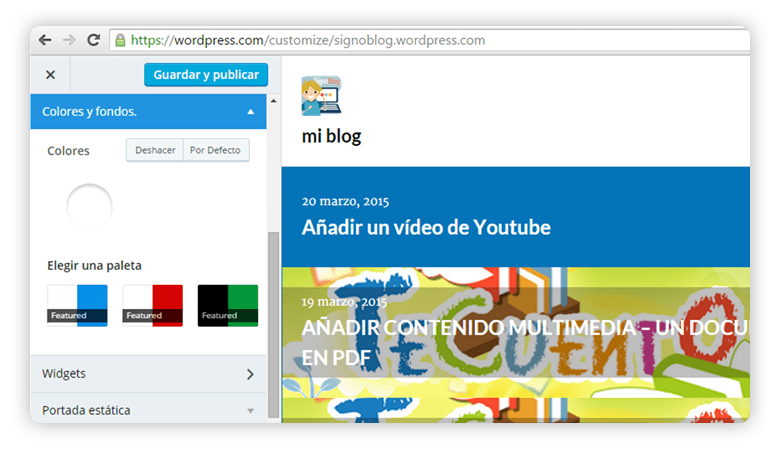
Task: Open post AÑADIR CONTENIDO MULTIMEDIA
Action: (x=525, y=342)
